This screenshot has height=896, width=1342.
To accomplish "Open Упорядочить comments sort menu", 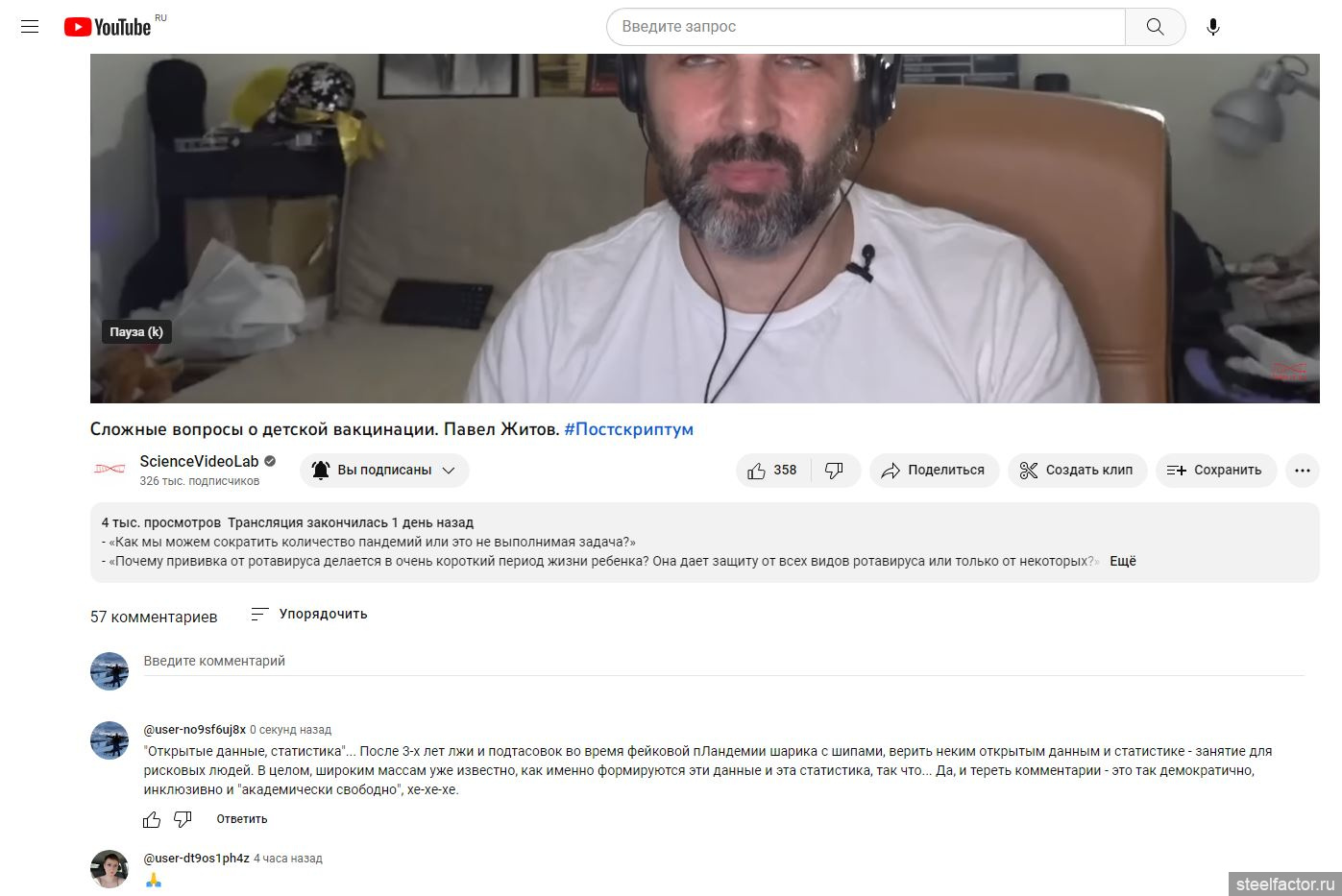I will point(308,615).
